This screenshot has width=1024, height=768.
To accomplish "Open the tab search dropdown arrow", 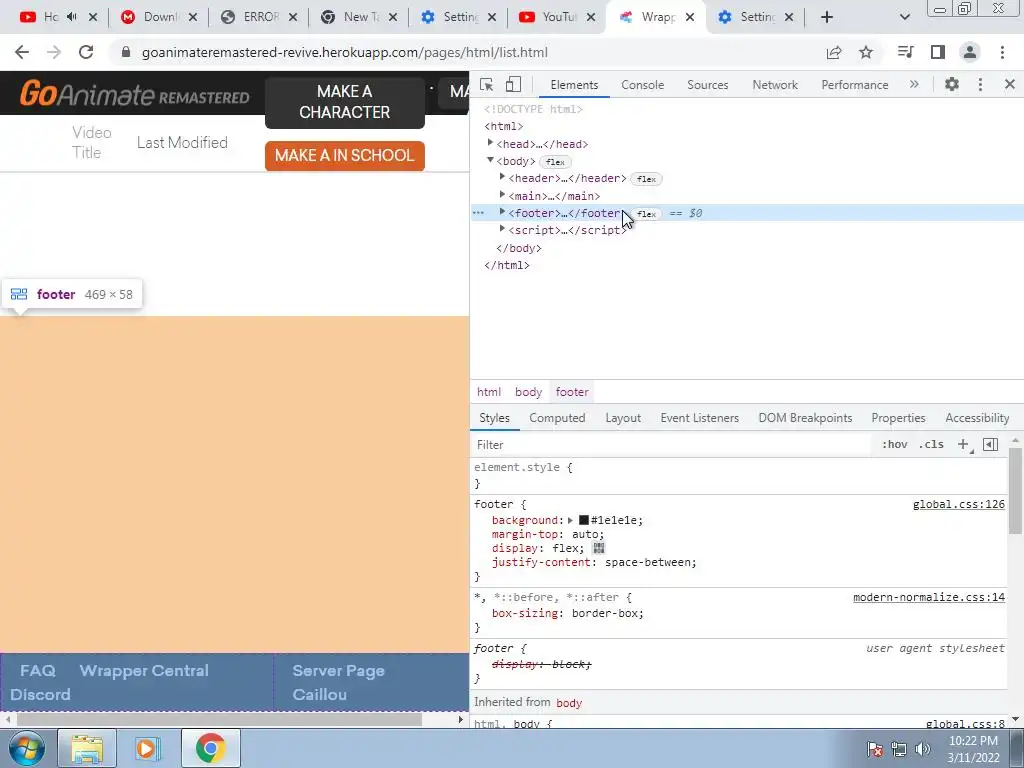I will pos(904,18).
